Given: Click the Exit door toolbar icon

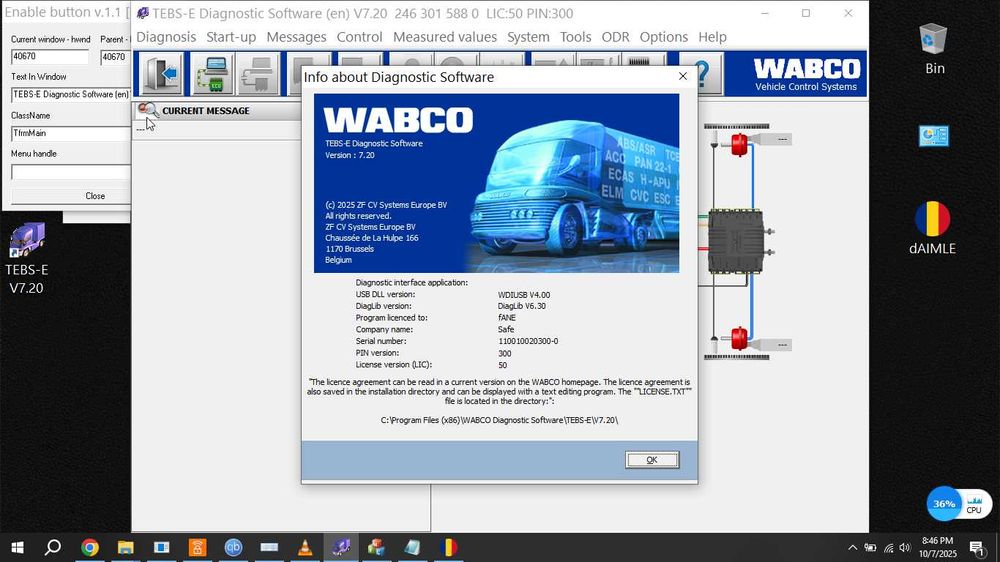Looking at the screenshot, I should 161,73.
